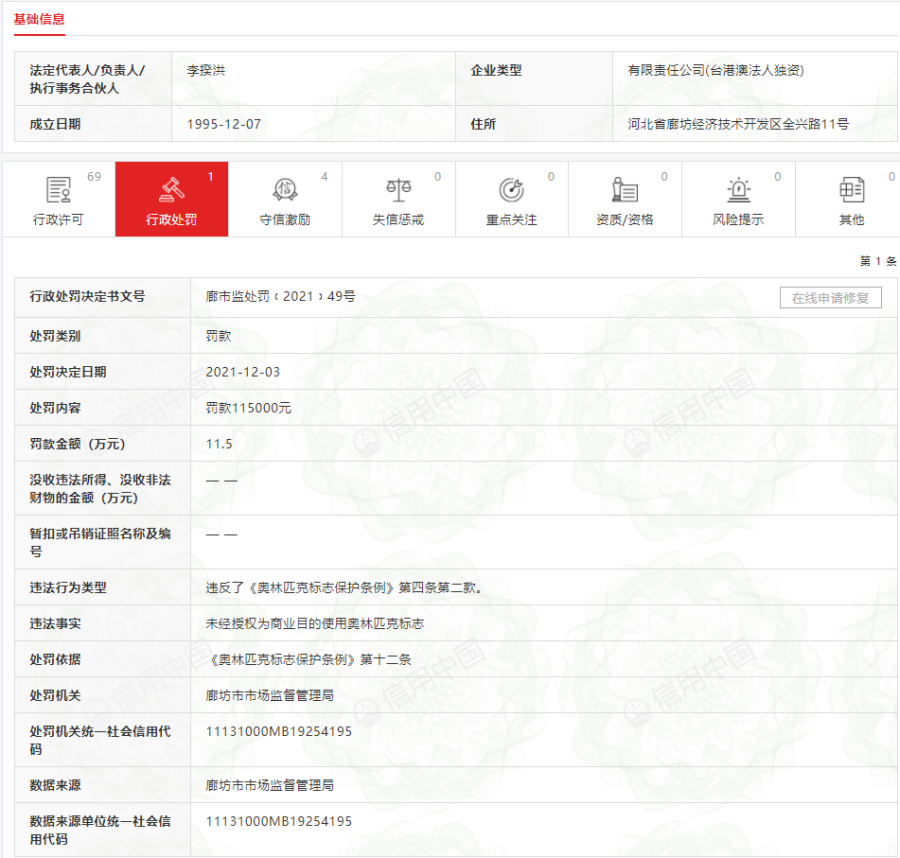
Task: Click the 69 count on 行政许可
Action: 94,177
